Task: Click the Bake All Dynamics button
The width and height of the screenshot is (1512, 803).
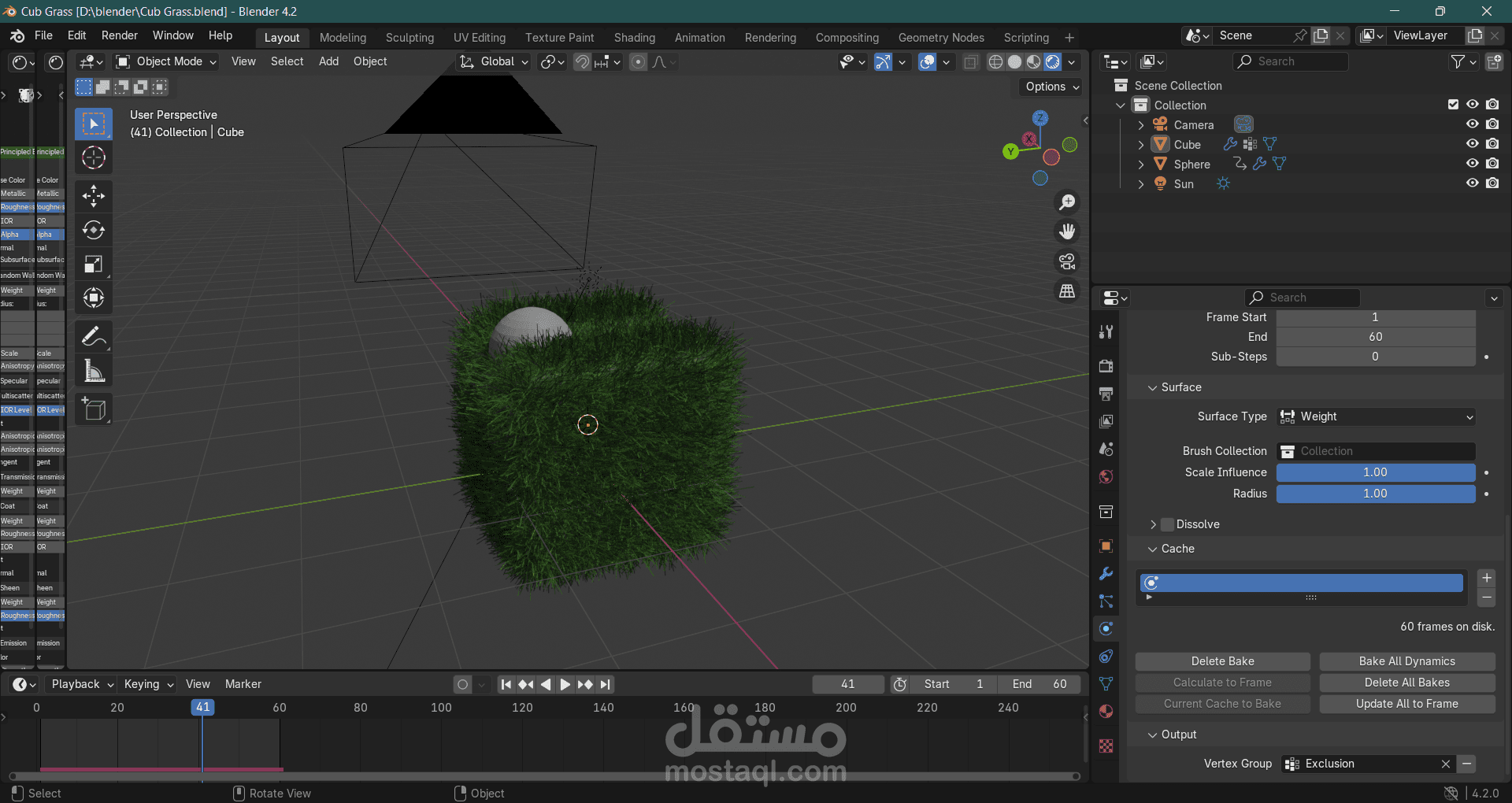Action: pos(1407,662)
